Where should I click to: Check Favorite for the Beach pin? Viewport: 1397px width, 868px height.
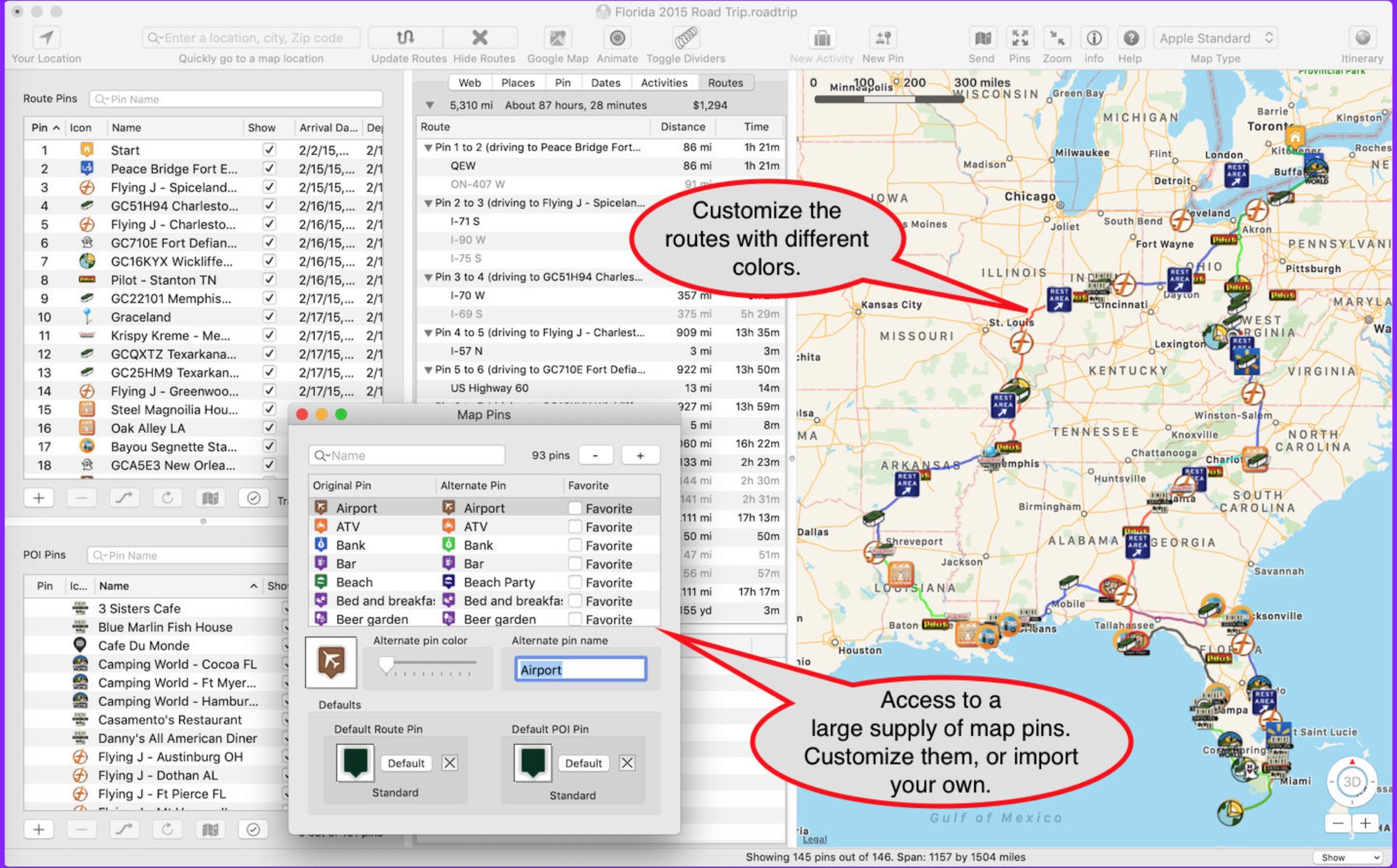pos(575,582)
